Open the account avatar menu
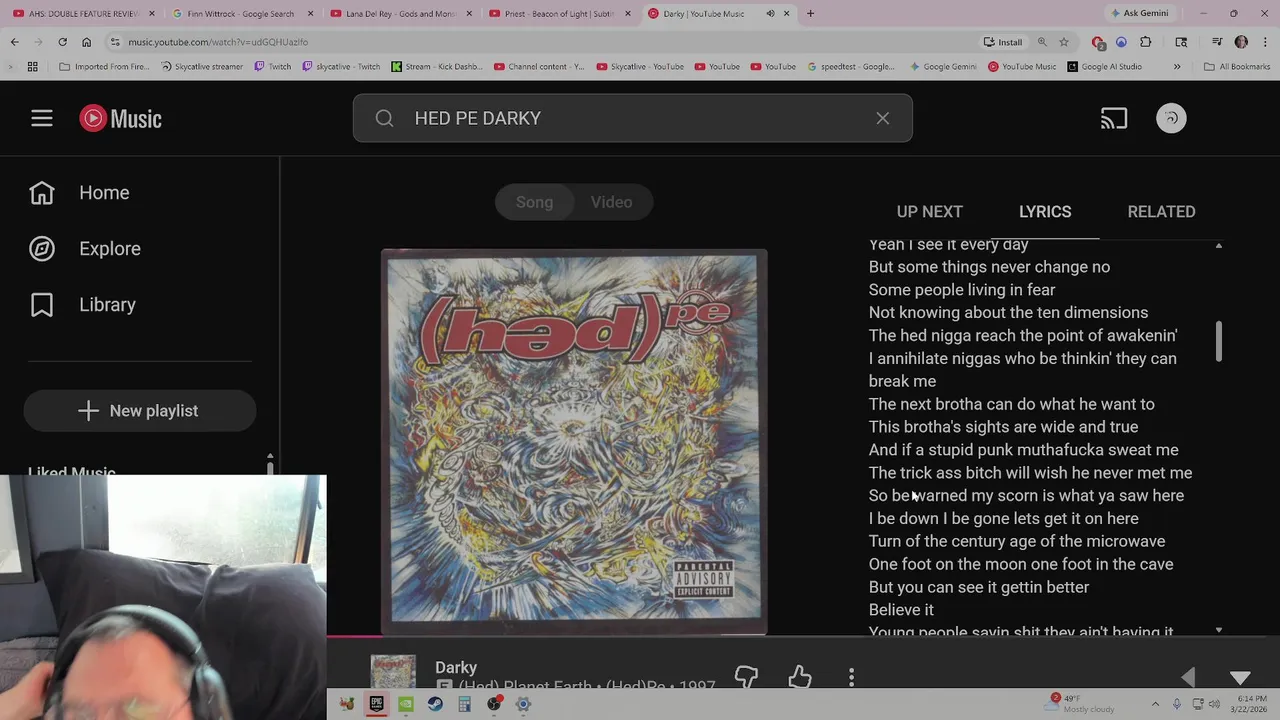 click(x=1171, y=118)
